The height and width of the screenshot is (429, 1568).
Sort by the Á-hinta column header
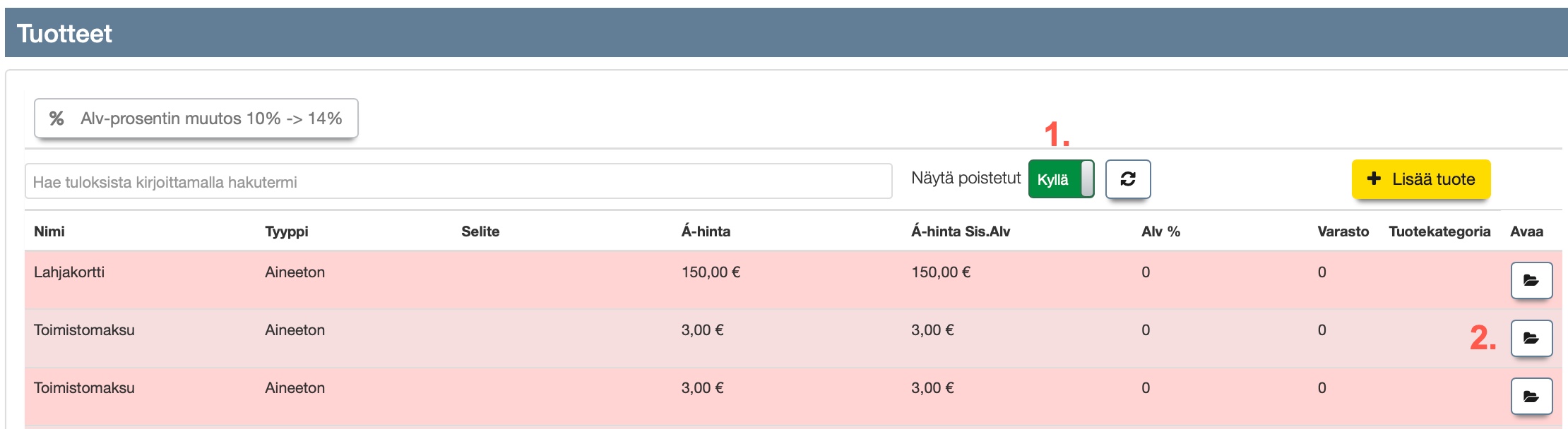tap(706, 231)
